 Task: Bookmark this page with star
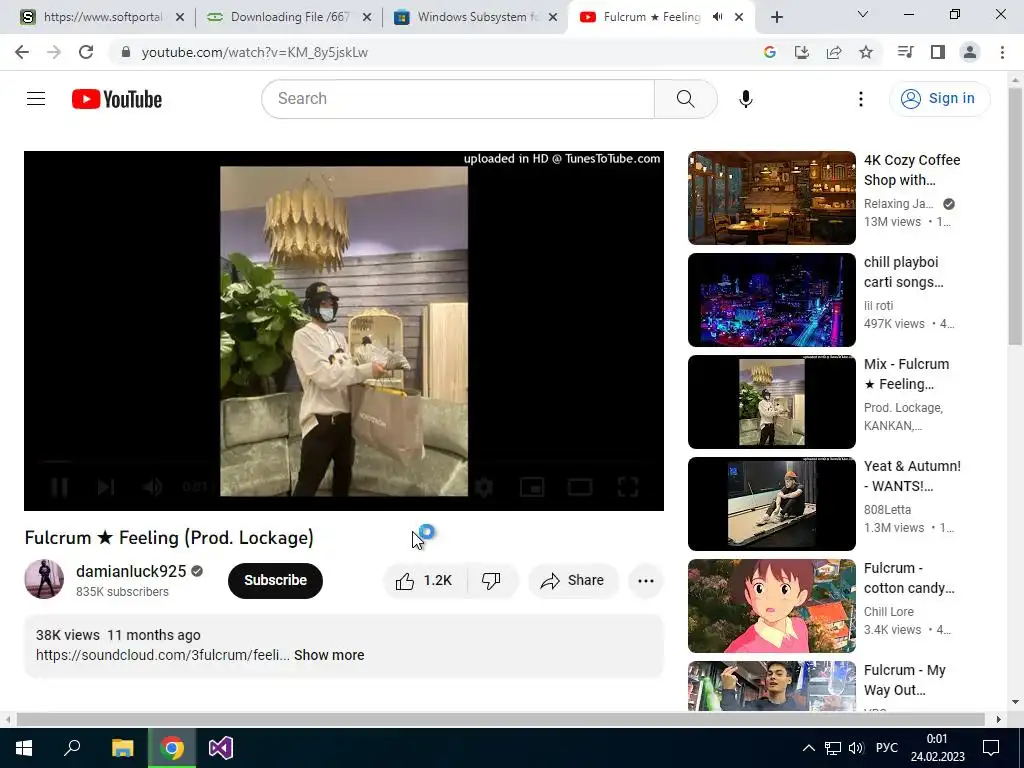(866, 52)
